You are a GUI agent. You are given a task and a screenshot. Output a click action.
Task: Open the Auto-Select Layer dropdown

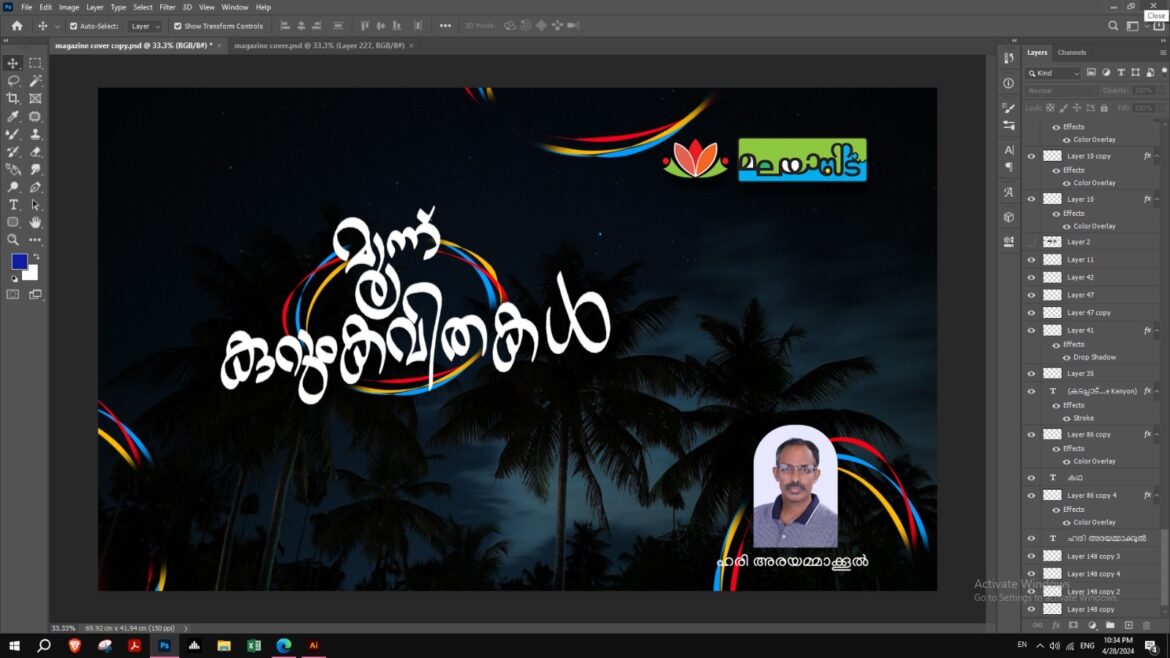(145, 26)
